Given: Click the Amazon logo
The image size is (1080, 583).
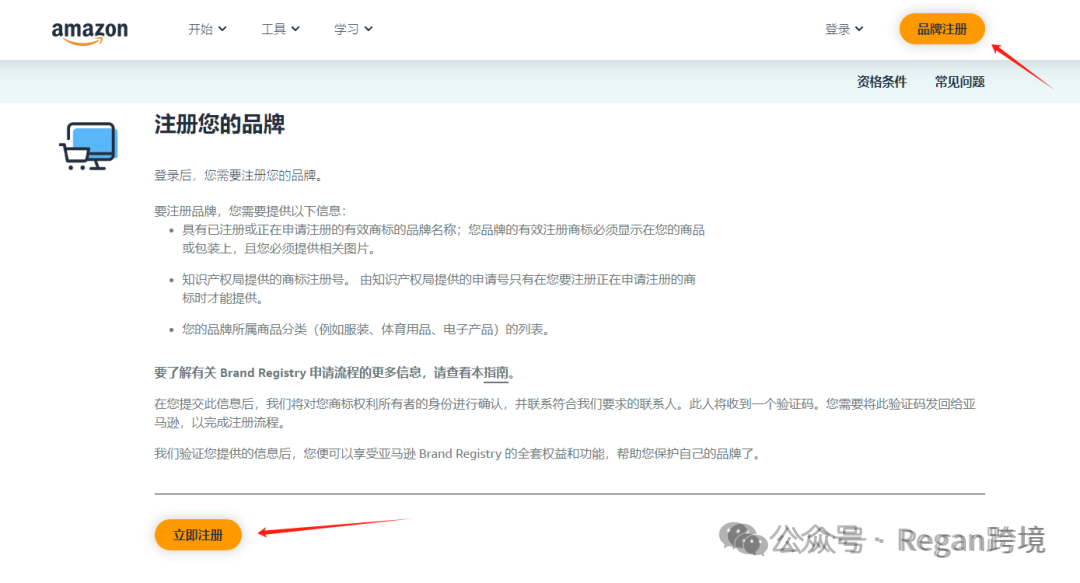Looking at the screenshot, I should [90, 32].
